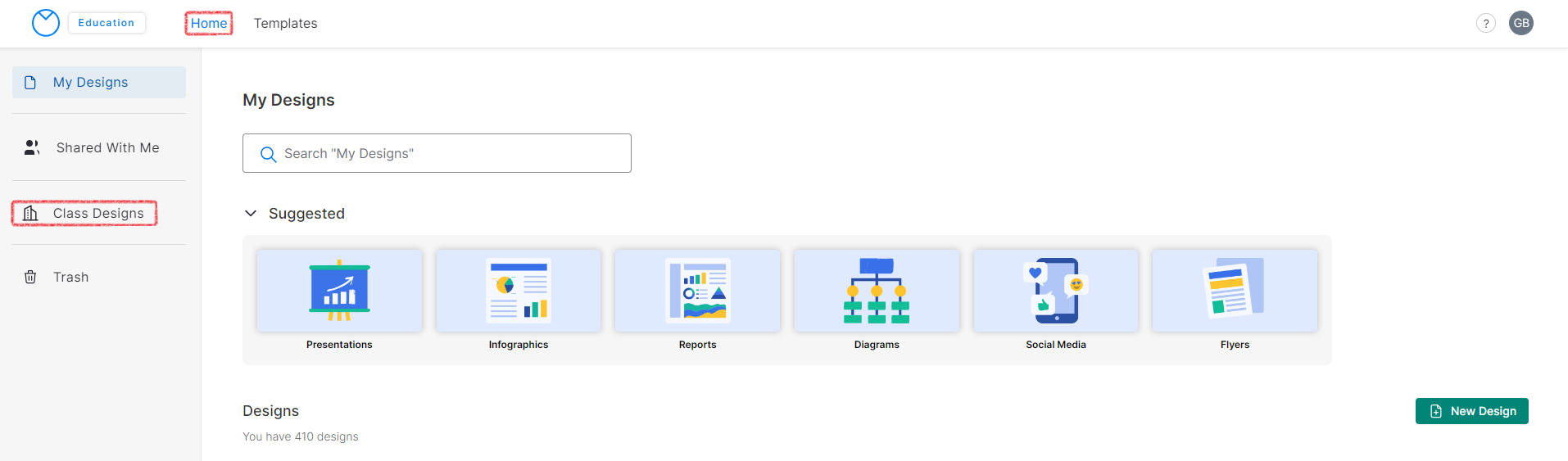Viewport: 1568px width, 461px height.
Task: Open the Templates tab
Action: coord(285,23)
